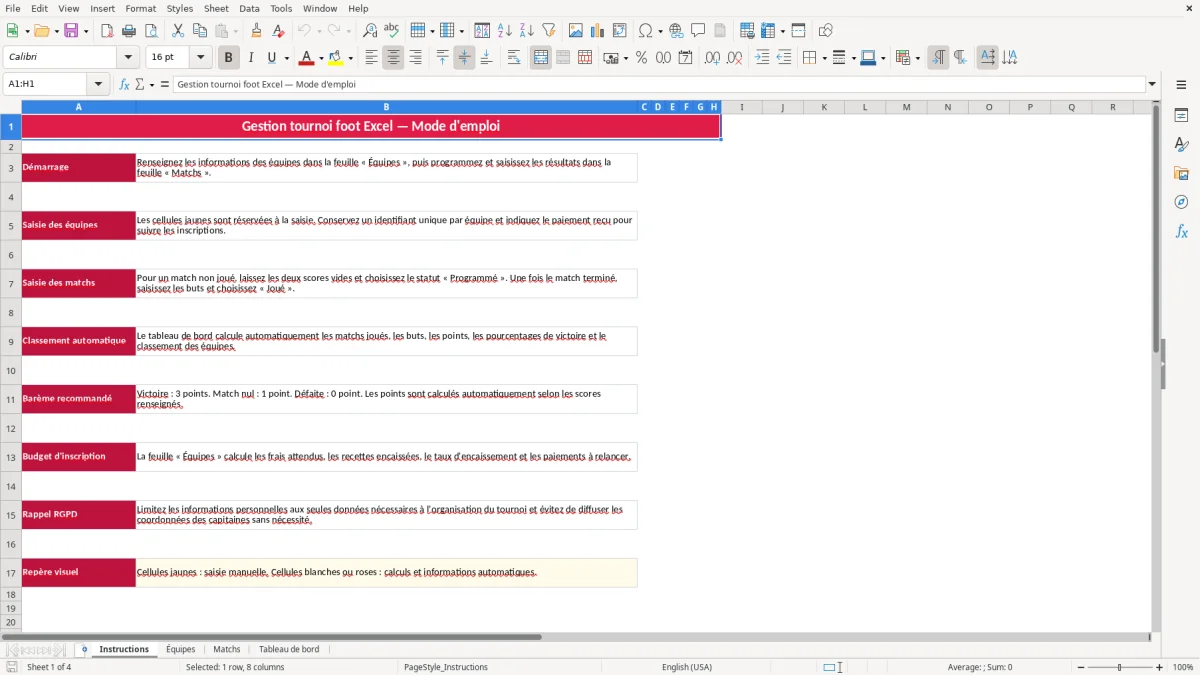Screen dimensions: 1200x675
Task: Click zoom in plus button
Action: pos(1160,667)
